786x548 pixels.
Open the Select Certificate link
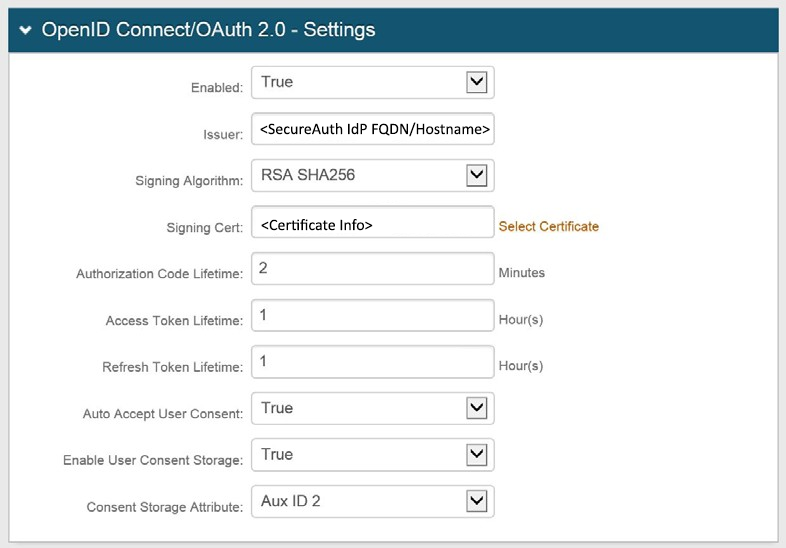pos(548,227)
